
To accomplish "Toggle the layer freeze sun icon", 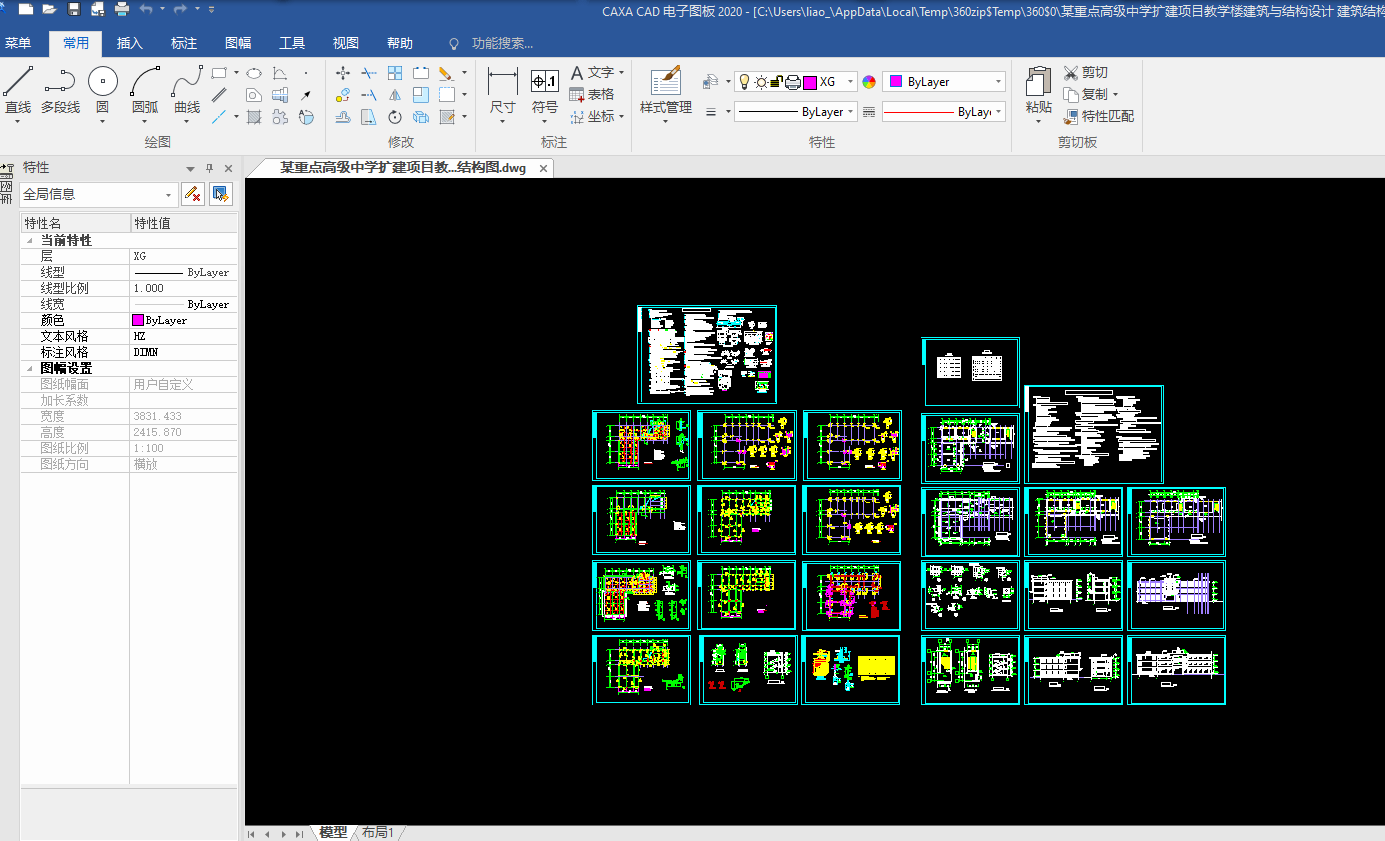I will point(761,82).
